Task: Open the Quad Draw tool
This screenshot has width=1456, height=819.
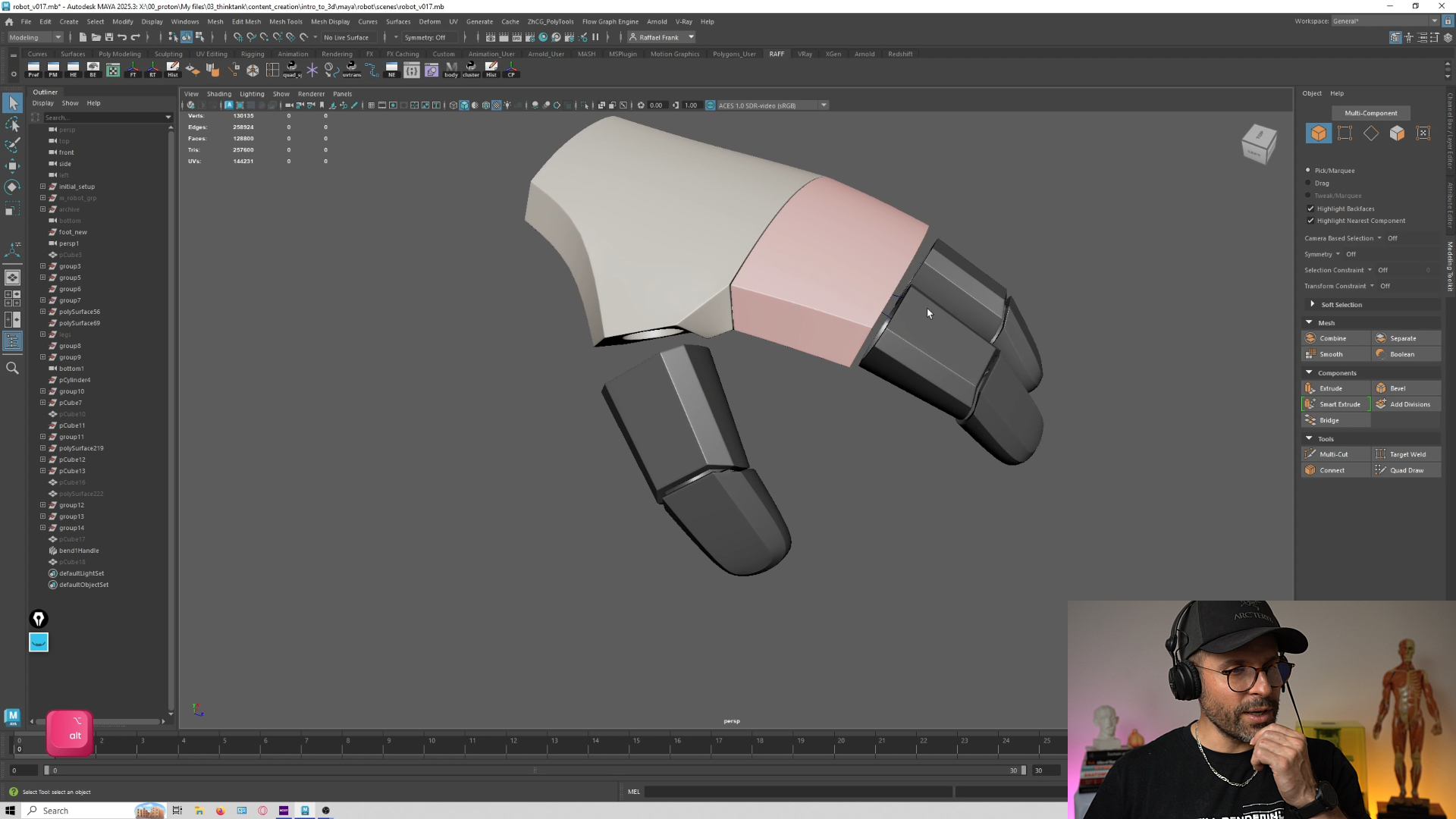Action: (x=1407, y=470)
